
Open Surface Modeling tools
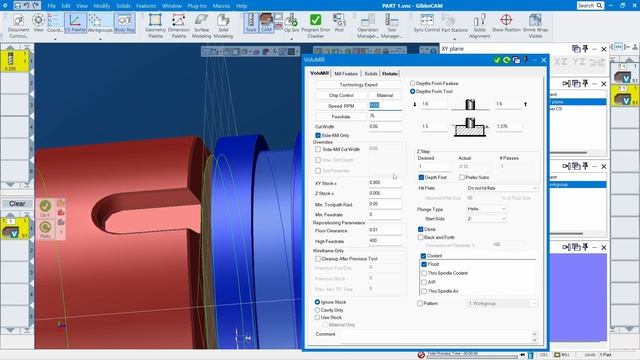[201, 25]
